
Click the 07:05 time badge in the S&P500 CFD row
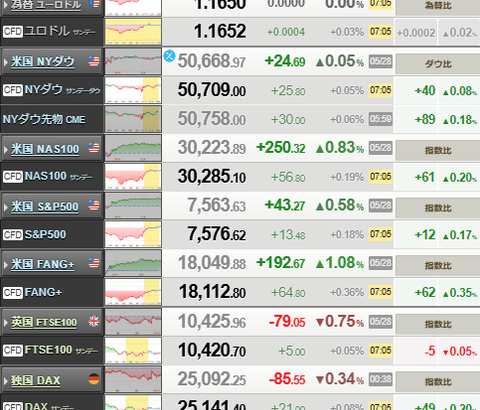point(380,234)
